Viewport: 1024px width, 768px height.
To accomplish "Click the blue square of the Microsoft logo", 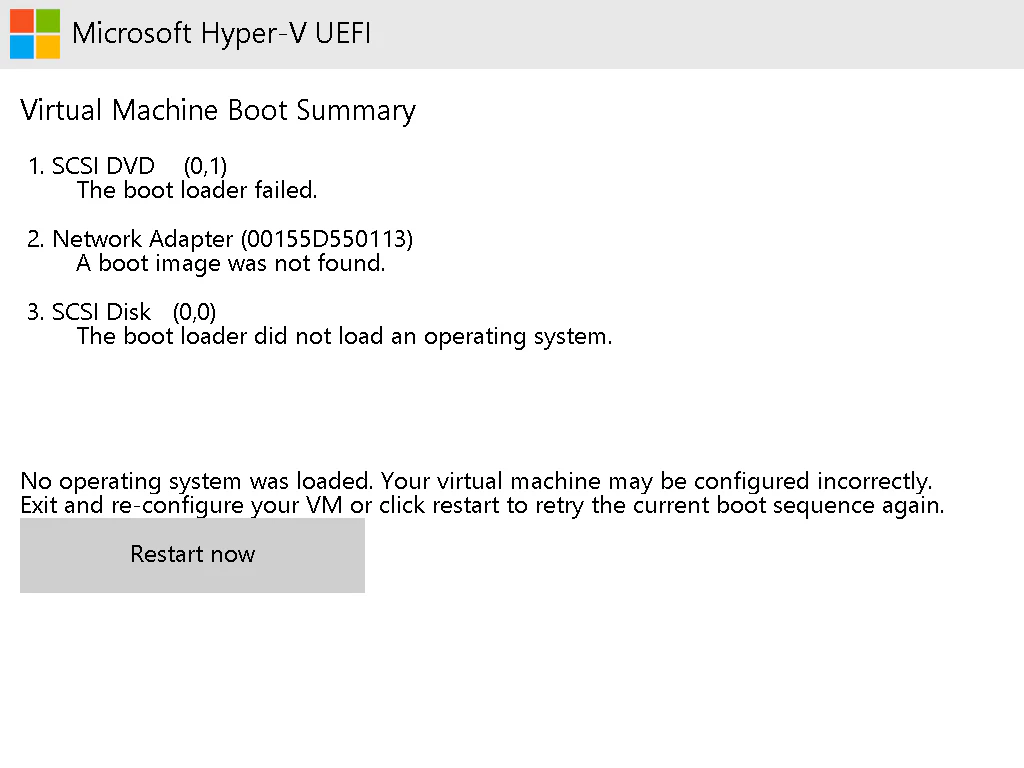I will pyautogui.click(x=21, y=47).
